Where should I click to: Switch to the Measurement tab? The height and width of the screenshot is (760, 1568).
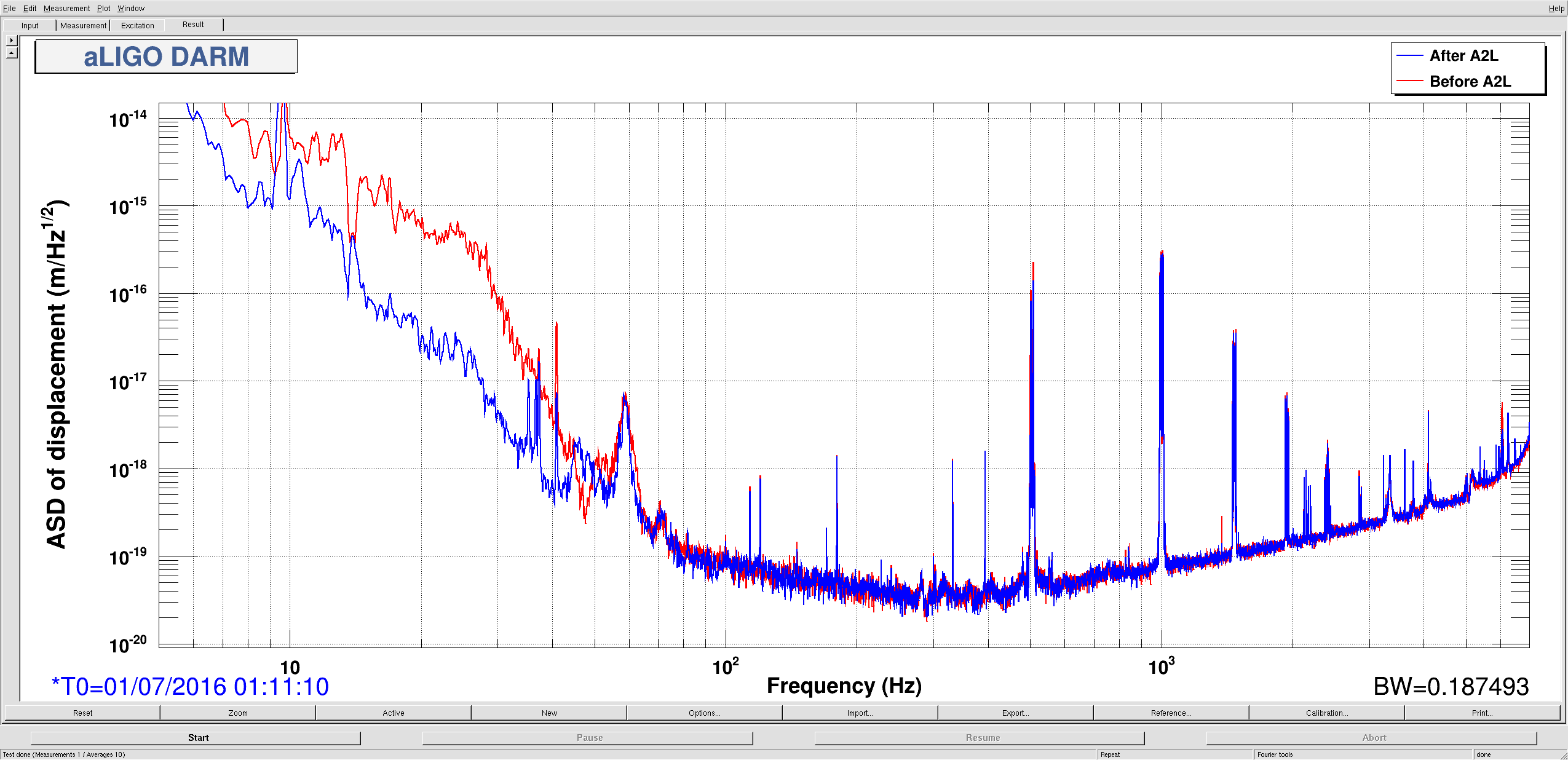click(x=83, y=25)
